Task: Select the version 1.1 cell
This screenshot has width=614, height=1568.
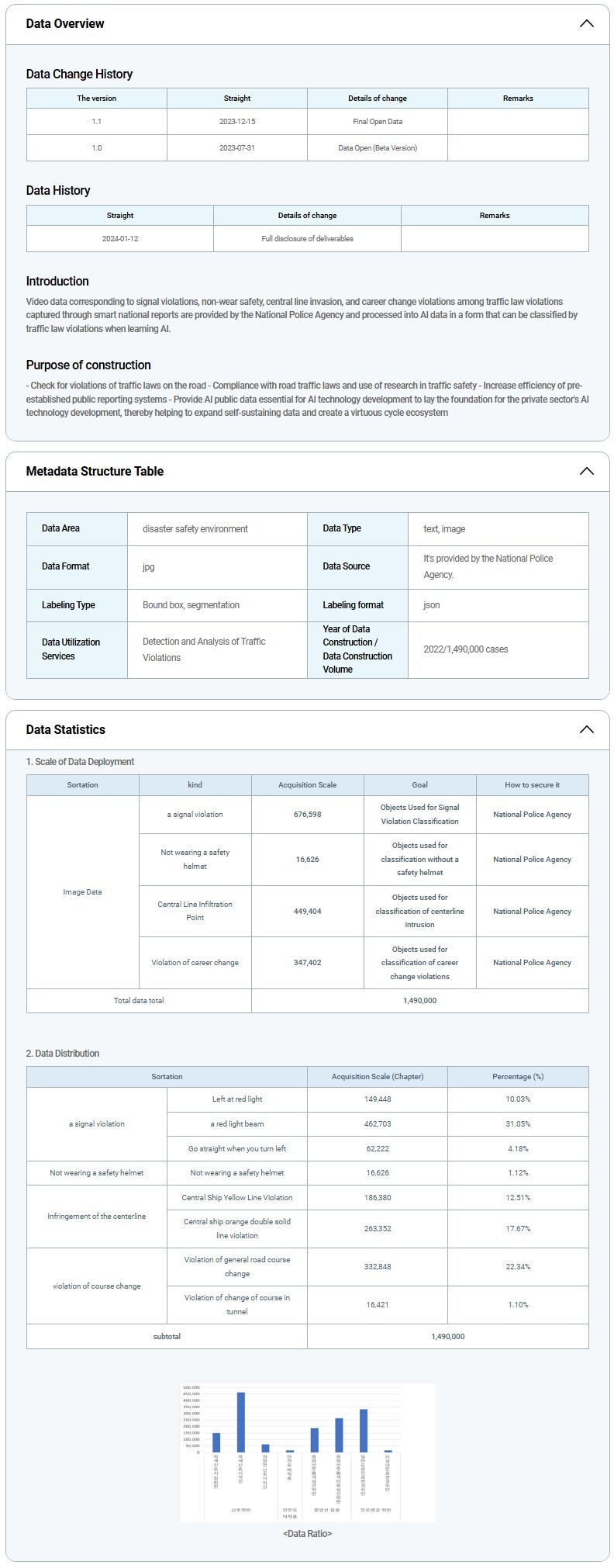Action: (97, 122)
